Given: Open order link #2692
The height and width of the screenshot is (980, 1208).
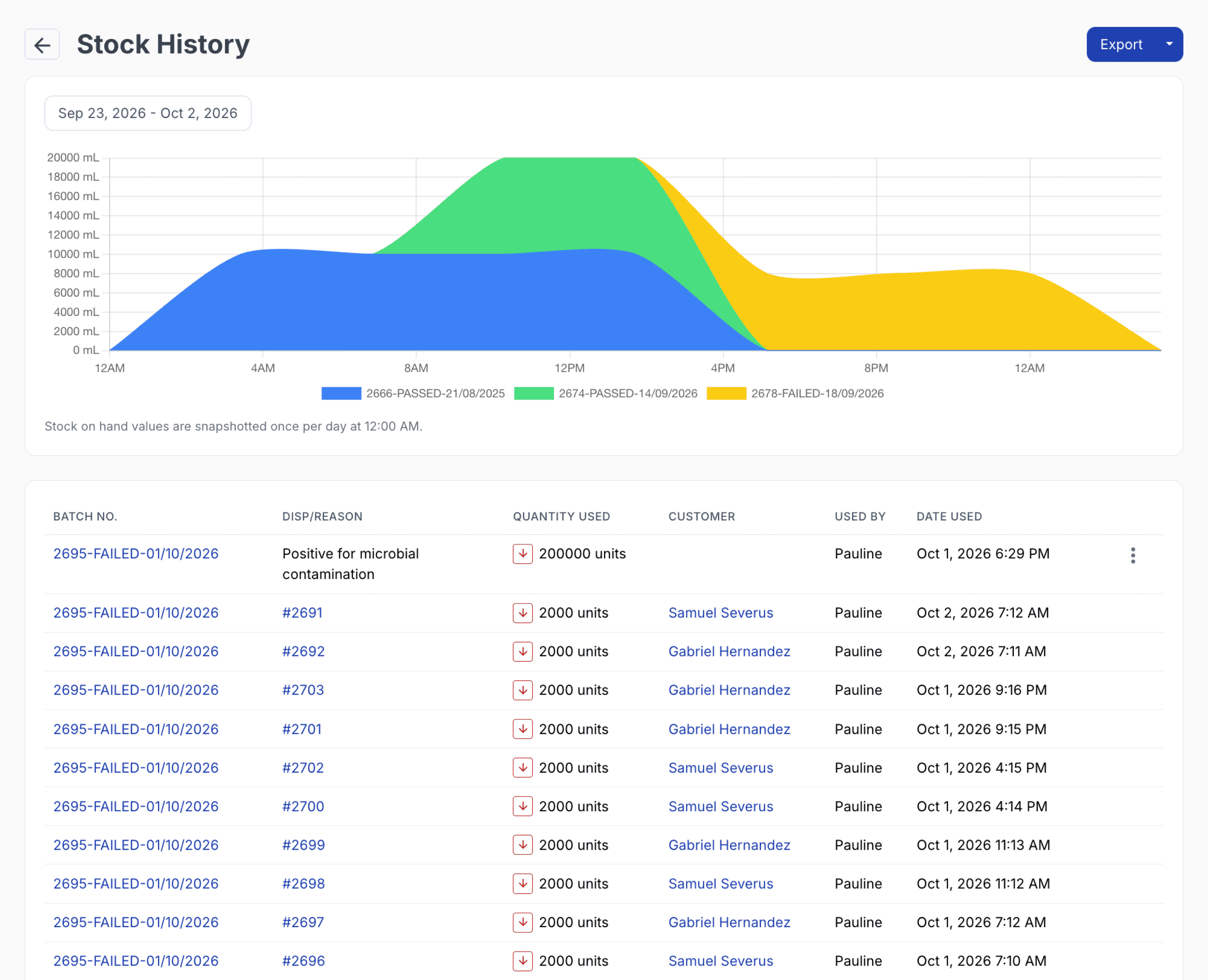Looking at the screenshot, I should pos(303,652).
